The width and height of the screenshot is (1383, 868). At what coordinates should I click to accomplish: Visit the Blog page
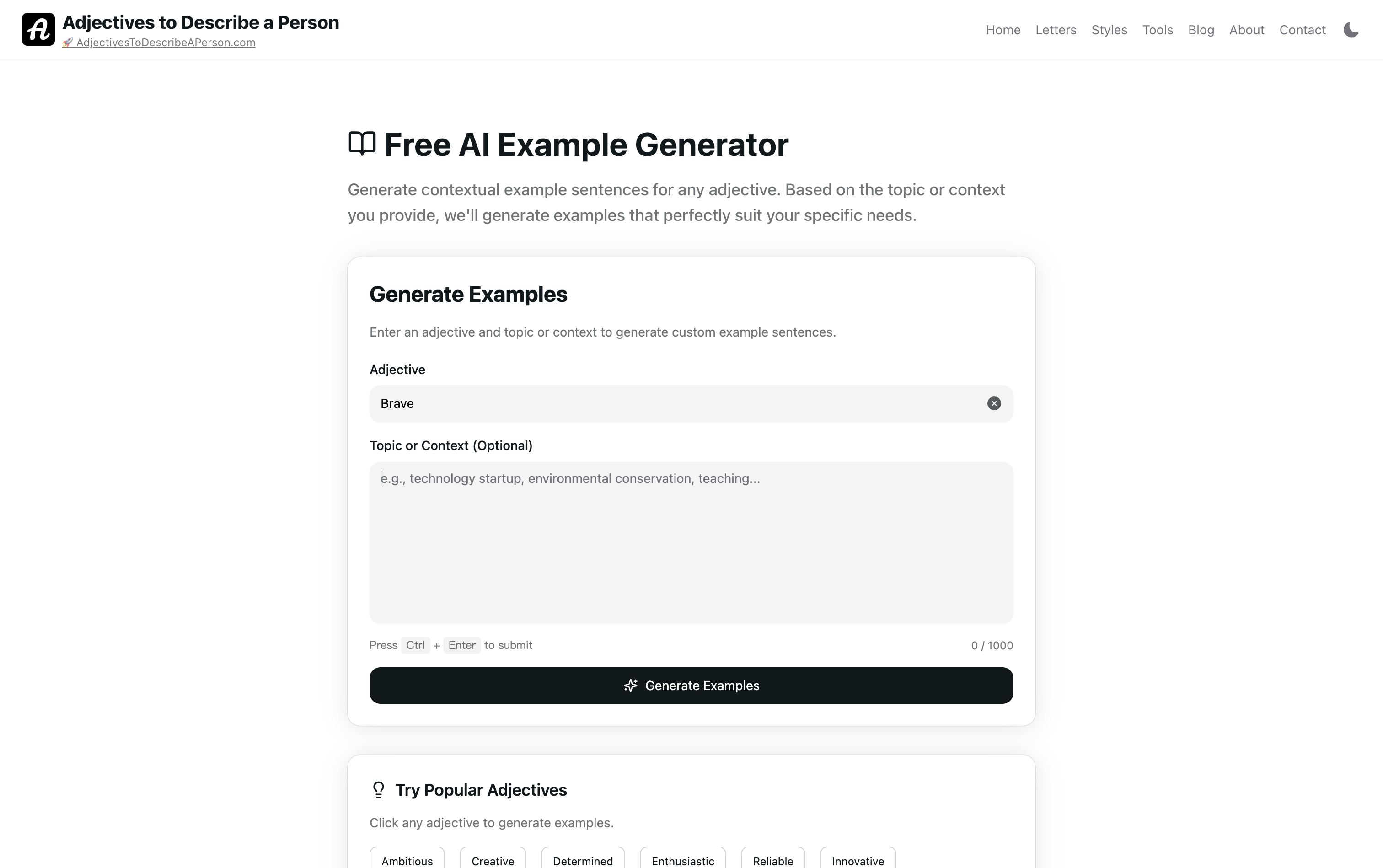click(1201, 30)
